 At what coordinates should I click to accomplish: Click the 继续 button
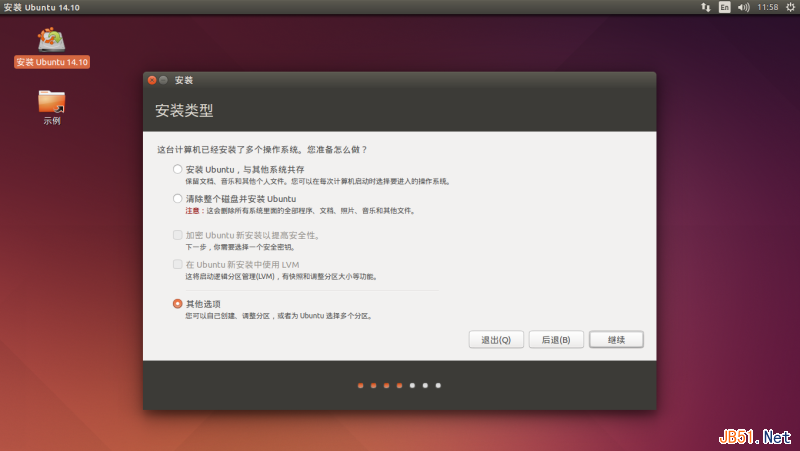pyautogui.click(x=616, y=340)
